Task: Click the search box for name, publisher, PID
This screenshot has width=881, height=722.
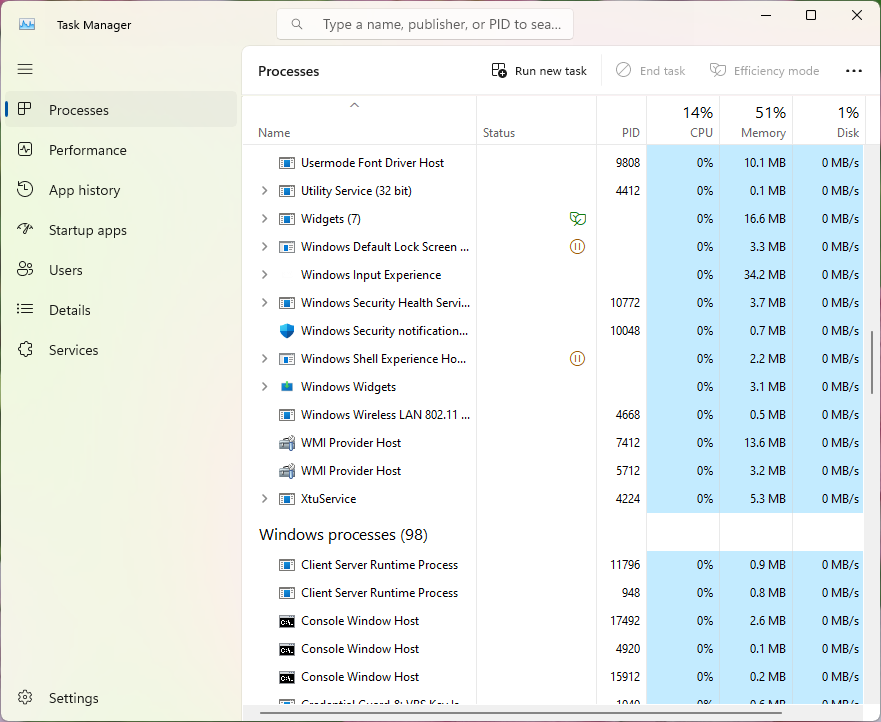Action: [x=425, y=24]
